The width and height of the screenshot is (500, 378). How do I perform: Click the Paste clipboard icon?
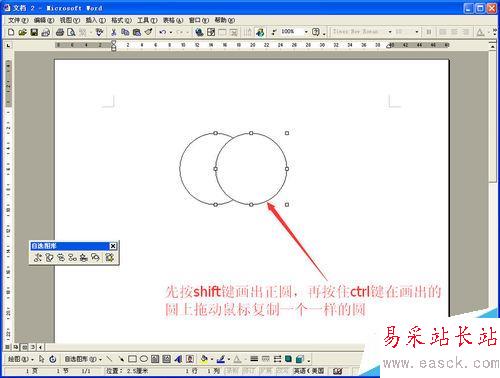point(137,32)
